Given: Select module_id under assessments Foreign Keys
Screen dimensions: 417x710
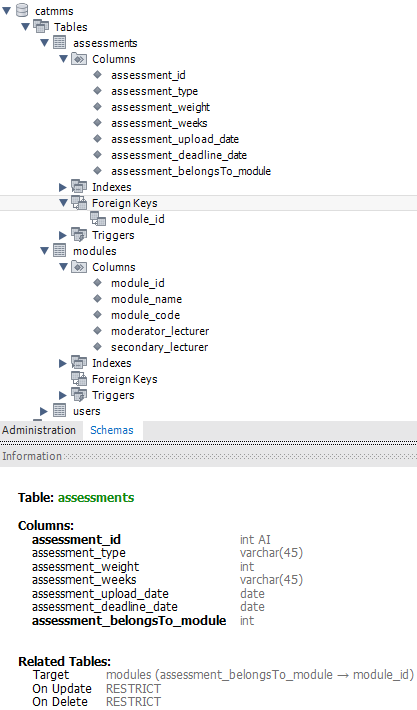Looking at the screenshot, I should tap(138, 219).
